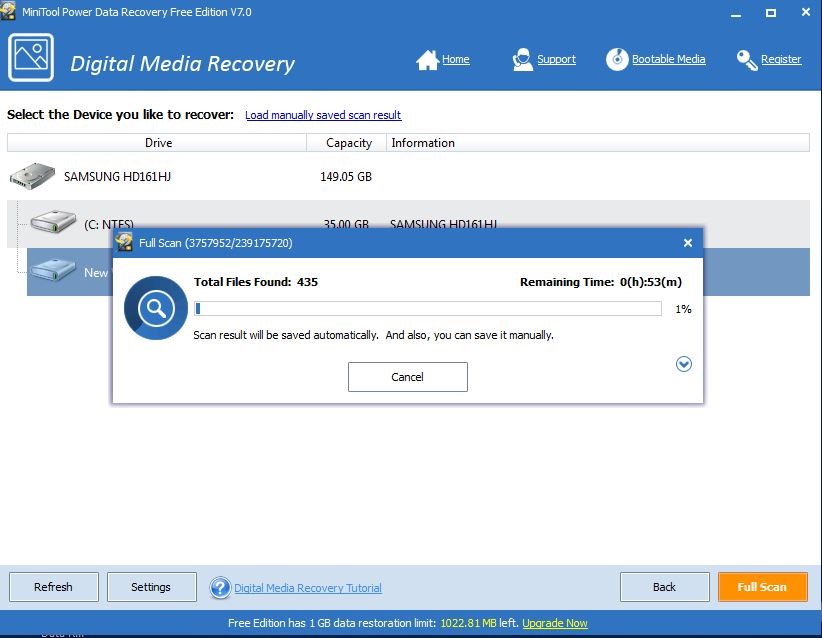Click the Refresh button

53,587
